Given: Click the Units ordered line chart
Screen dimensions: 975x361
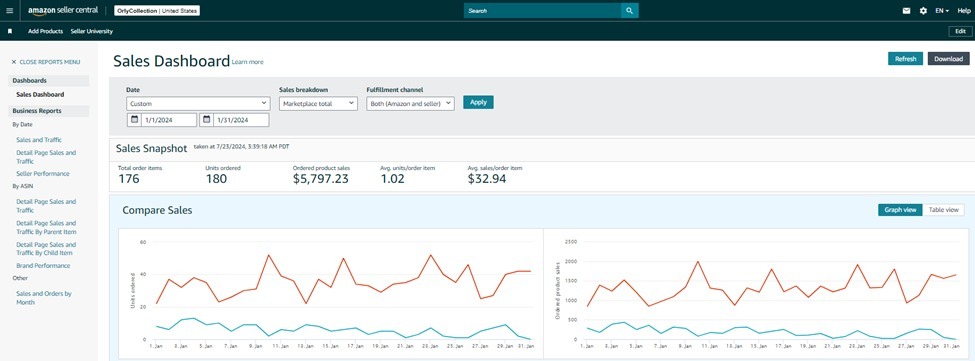Looking at the screenshot, I should pos(331,292).
